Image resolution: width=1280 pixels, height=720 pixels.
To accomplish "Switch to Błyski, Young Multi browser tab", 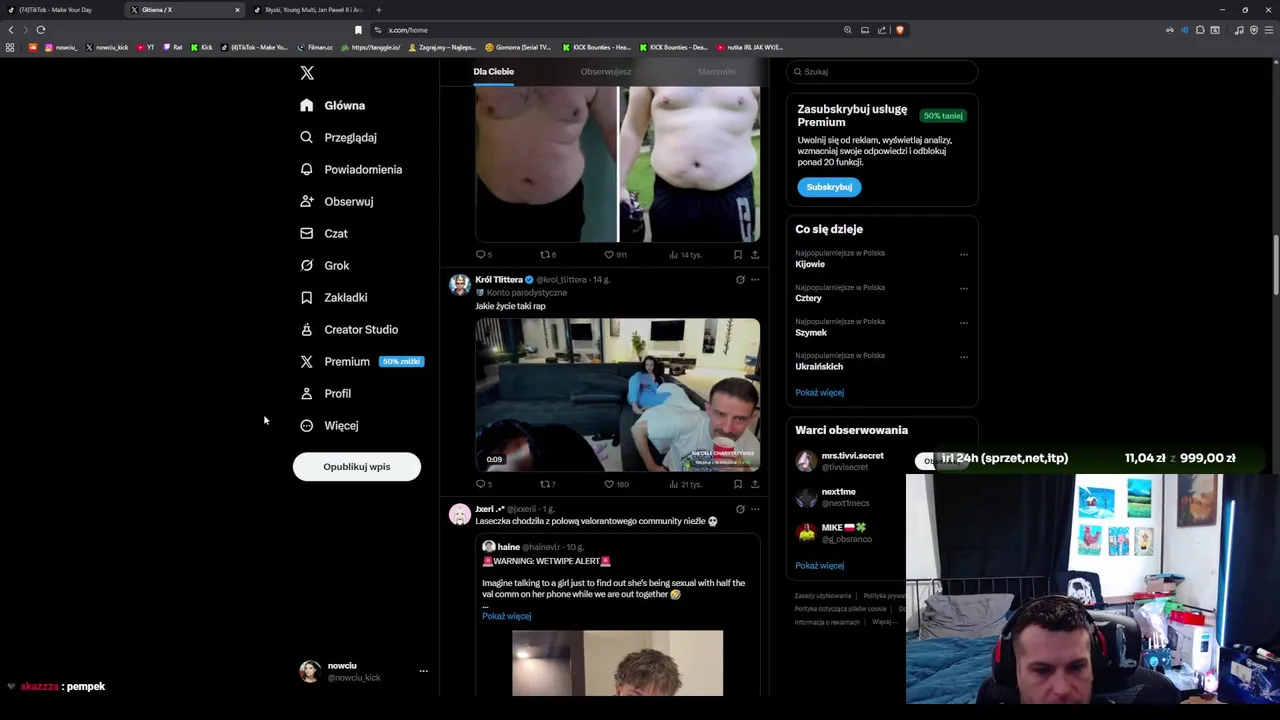I will [308, 10].
